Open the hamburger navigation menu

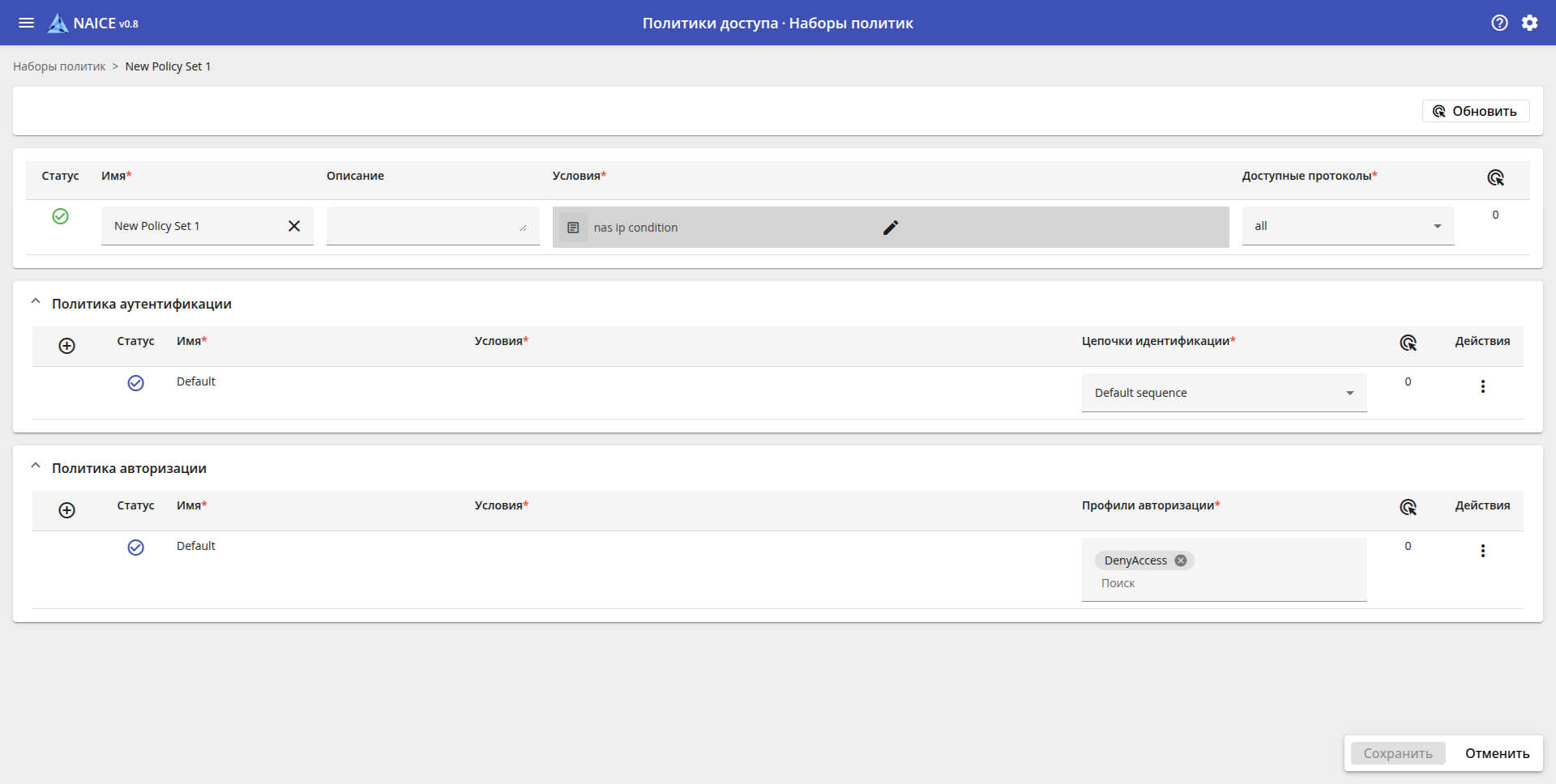pos(26,23)
